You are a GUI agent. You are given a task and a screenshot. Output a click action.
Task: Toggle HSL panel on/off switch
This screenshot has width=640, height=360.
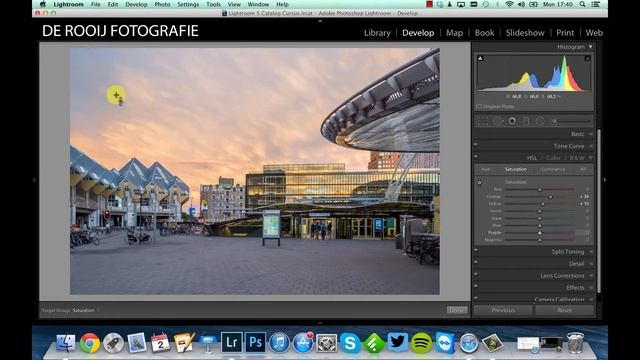click(476, 156)
